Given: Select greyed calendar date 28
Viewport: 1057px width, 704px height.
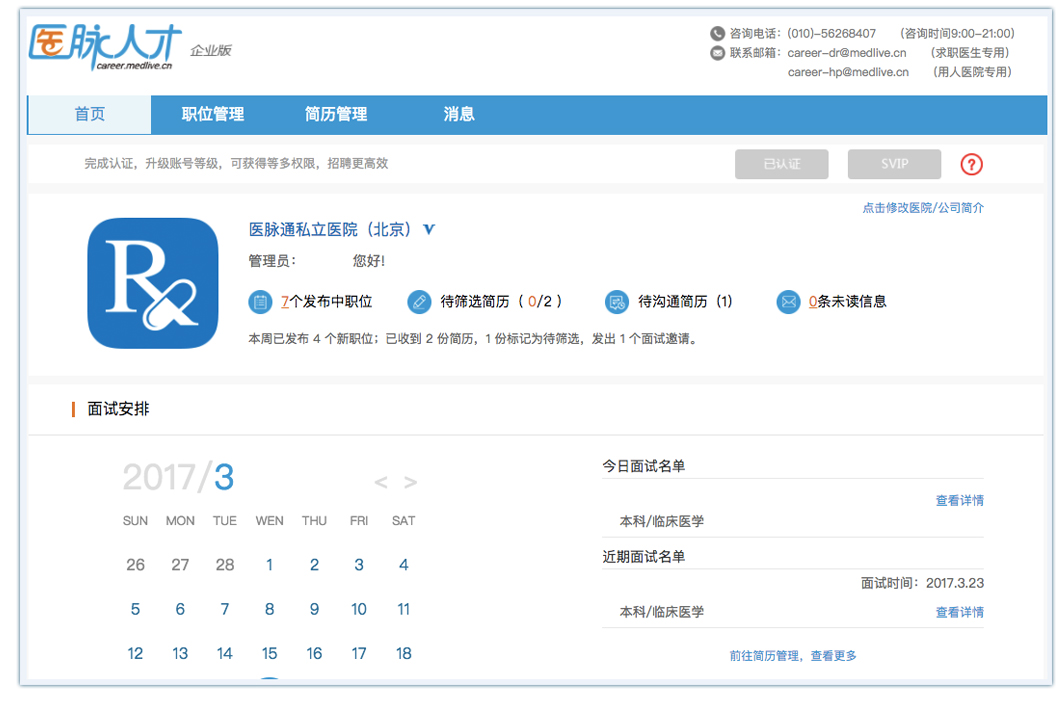Looking at the screenshot, I should click(224, 565).
